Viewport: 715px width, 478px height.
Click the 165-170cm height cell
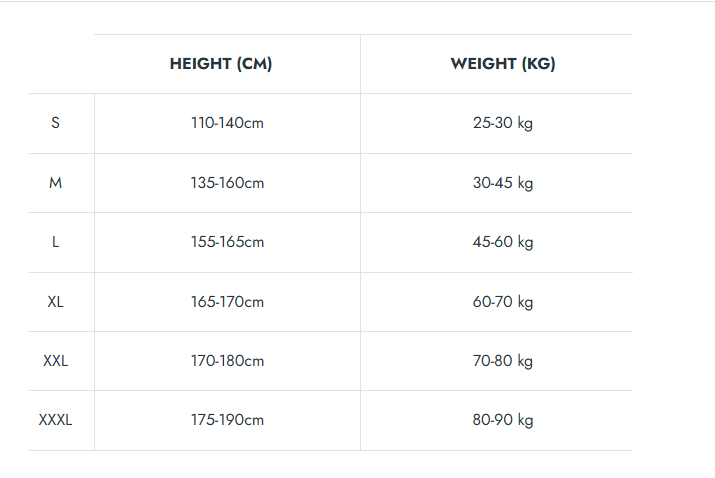pyautogui.click(x=227, y=302)
